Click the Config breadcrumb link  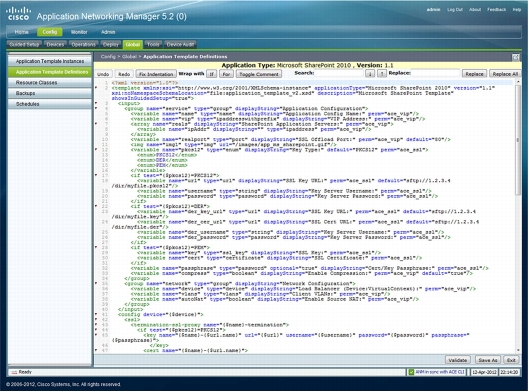(x=108, y=57)
